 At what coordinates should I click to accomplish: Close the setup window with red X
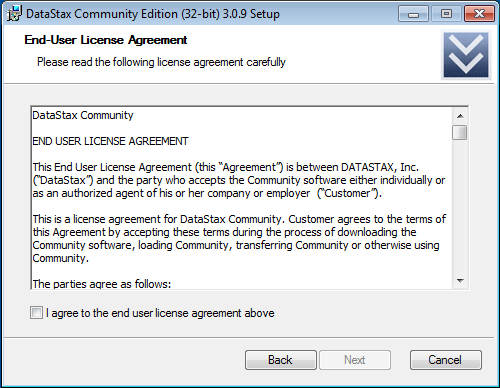coord(479,14)
